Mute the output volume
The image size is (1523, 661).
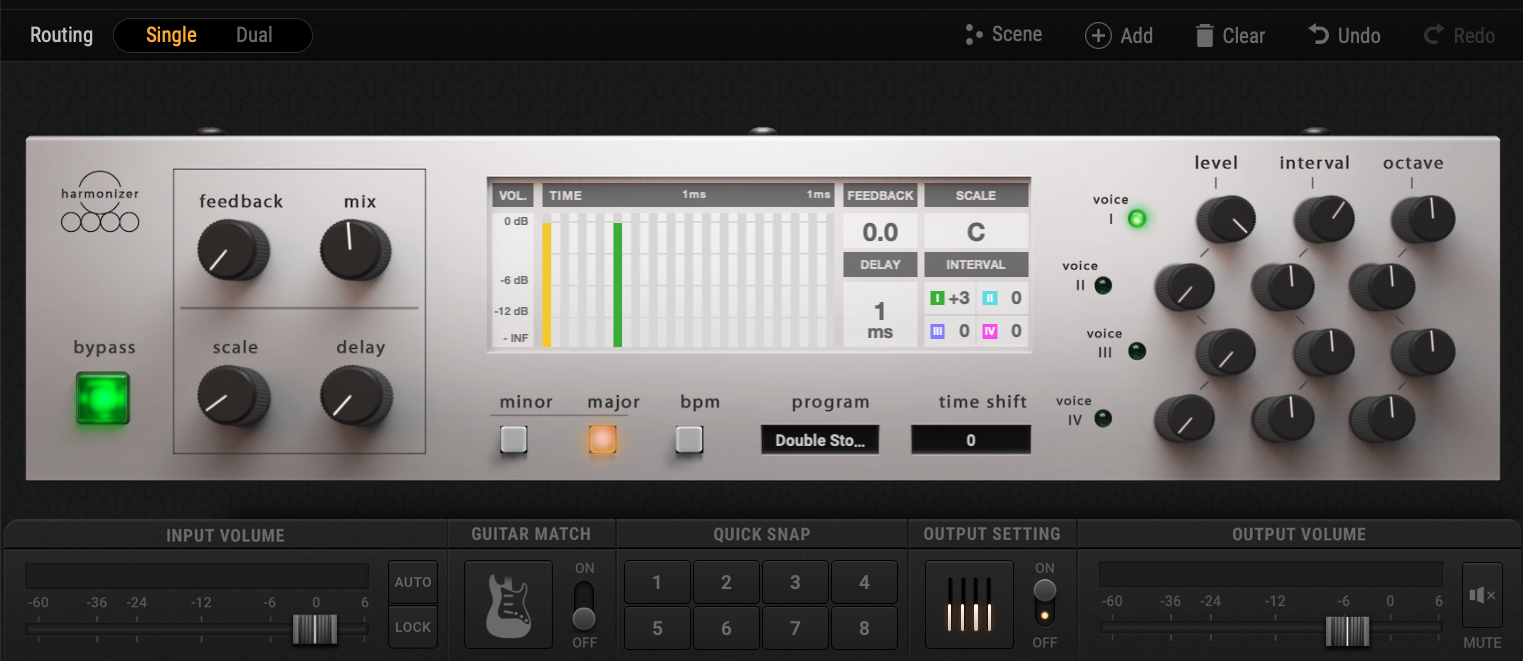tap(1482, 596)
